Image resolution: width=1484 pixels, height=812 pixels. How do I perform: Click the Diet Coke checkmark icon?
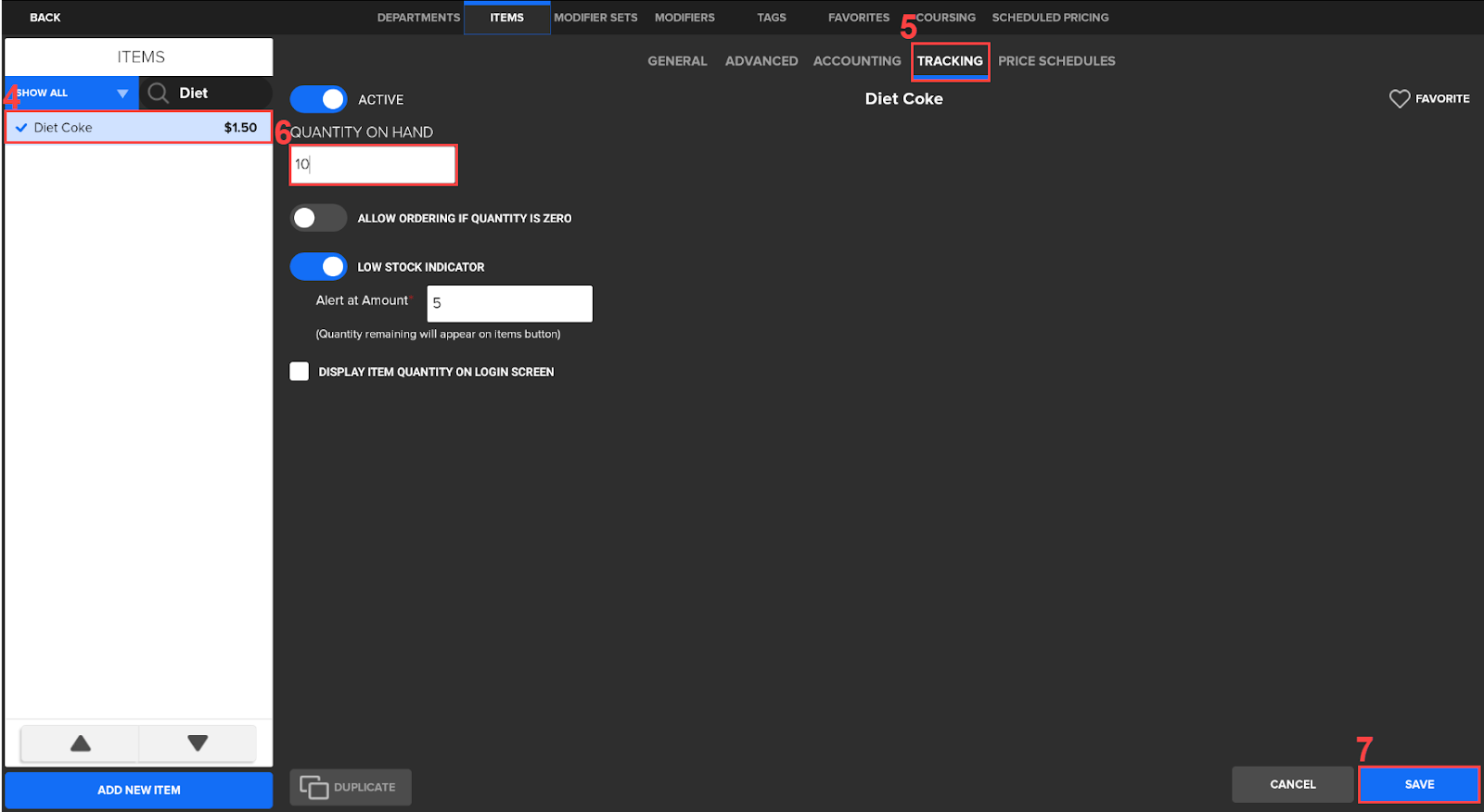click(x=21, y=128)
